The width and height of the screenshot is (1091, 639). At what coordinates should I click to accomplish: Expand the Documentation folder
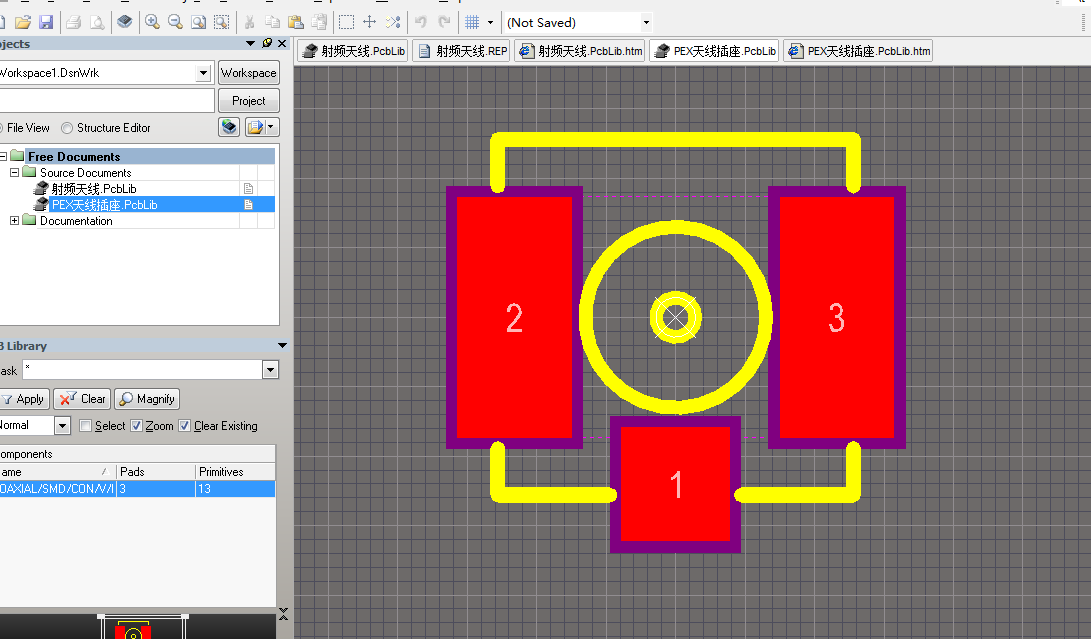pyautogui.click(x=14, y=221)
